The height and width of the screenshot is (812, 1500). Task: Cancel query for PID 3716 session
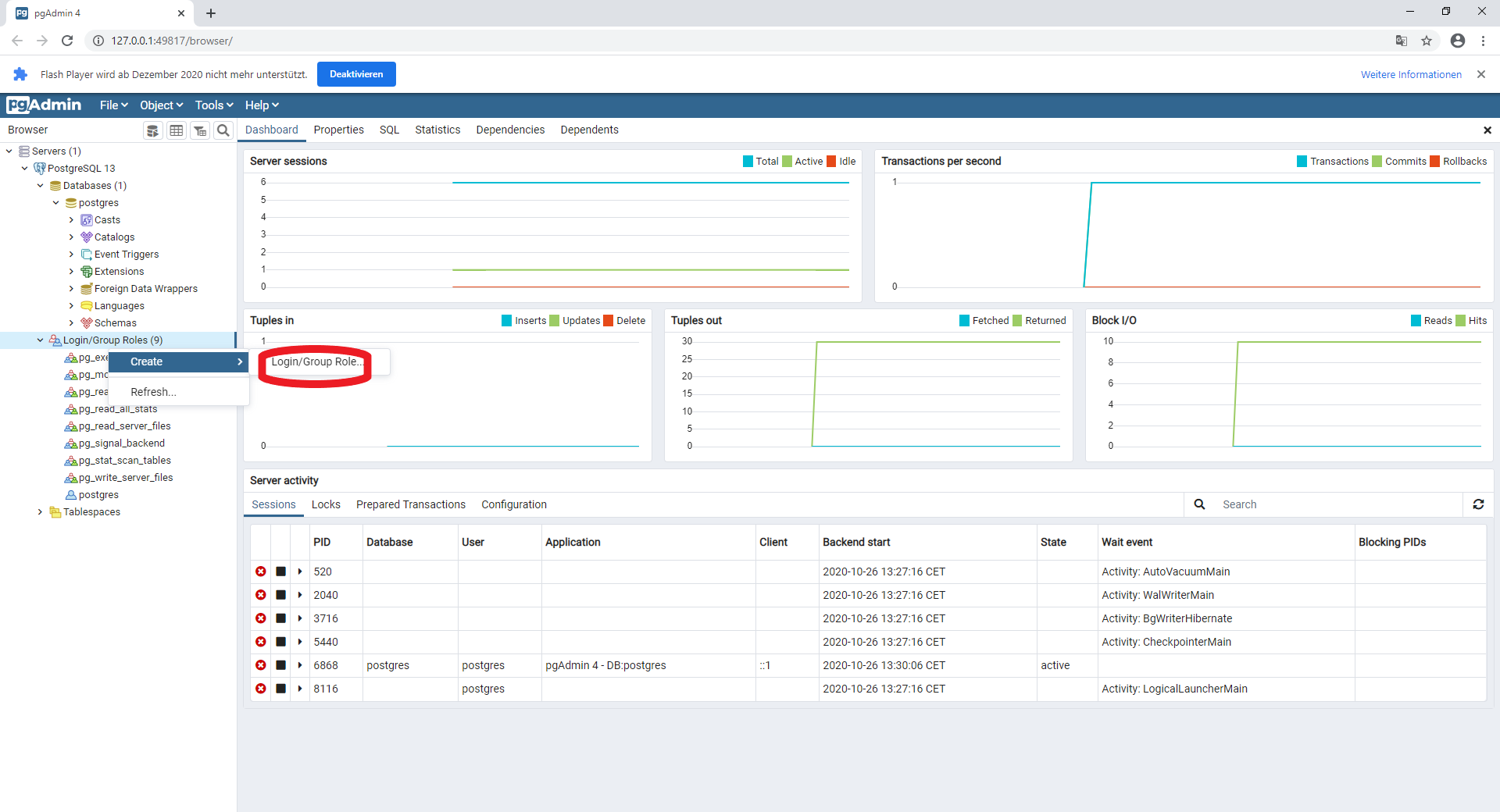[280, 618]
